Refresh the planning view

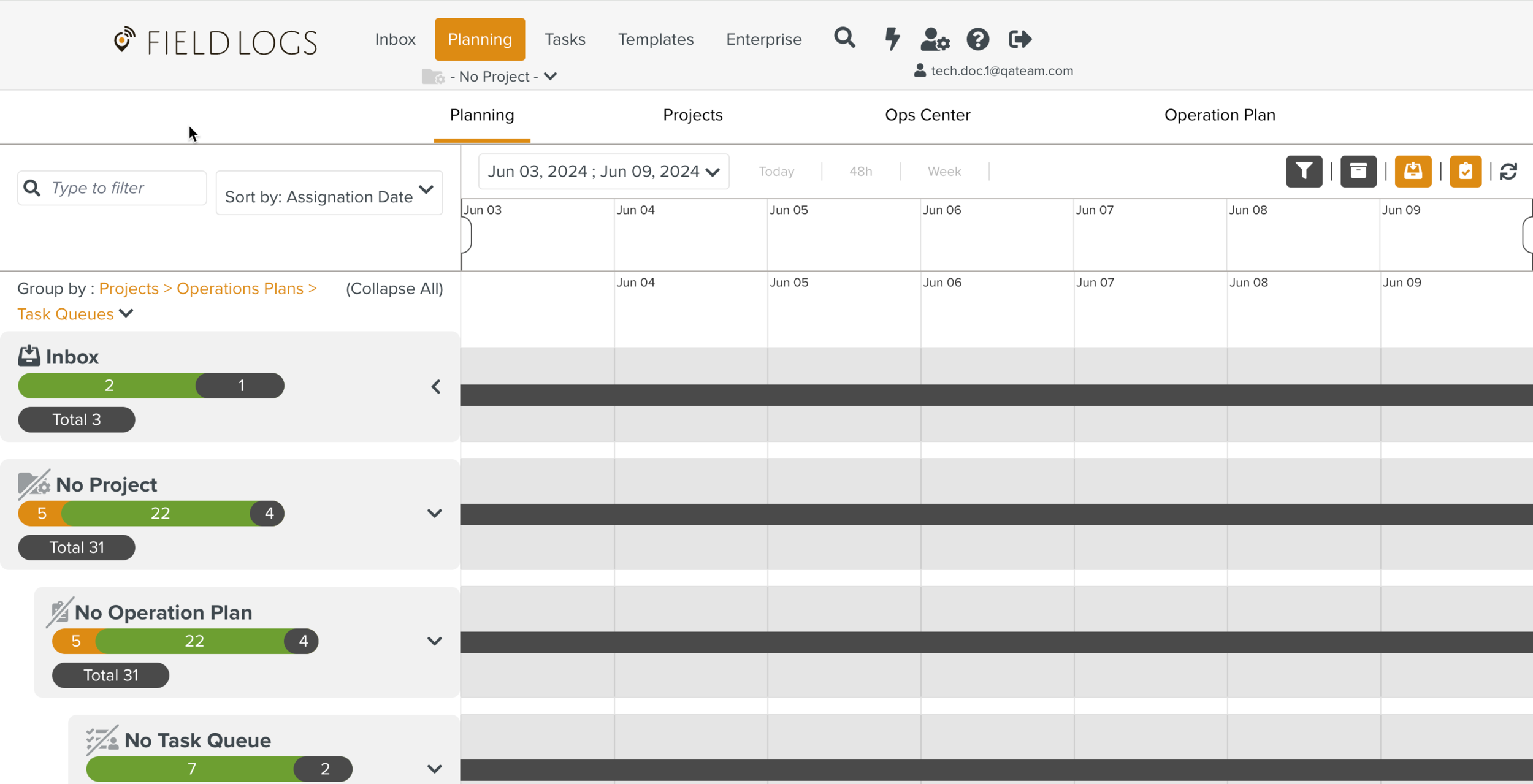point(1509,171)
